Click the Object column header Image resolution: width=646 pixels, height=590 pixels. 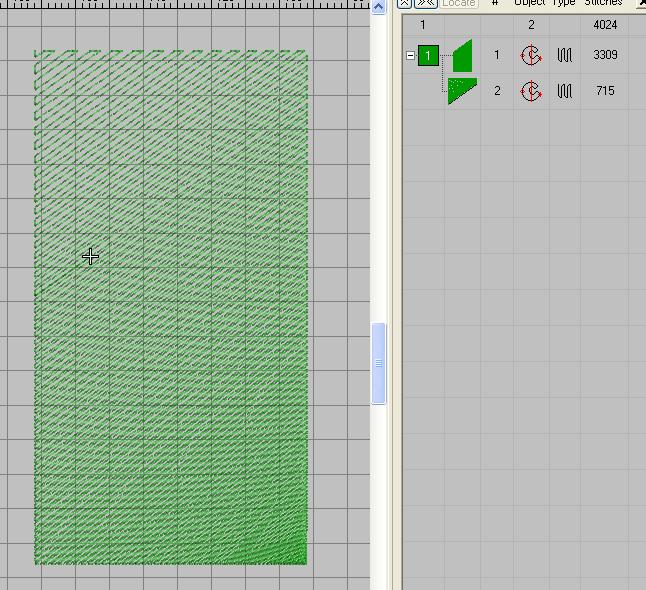530,3
